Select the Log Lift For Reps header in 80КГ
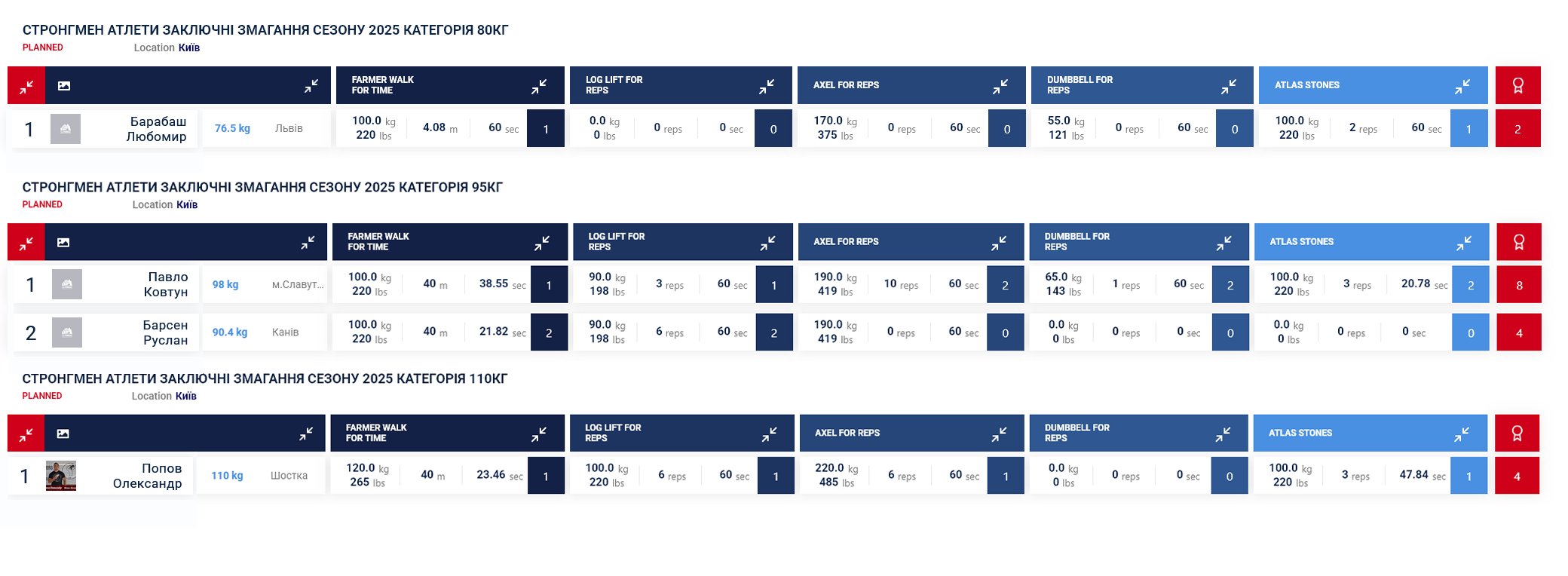The image size is (1568, 576). coord(614,85)
